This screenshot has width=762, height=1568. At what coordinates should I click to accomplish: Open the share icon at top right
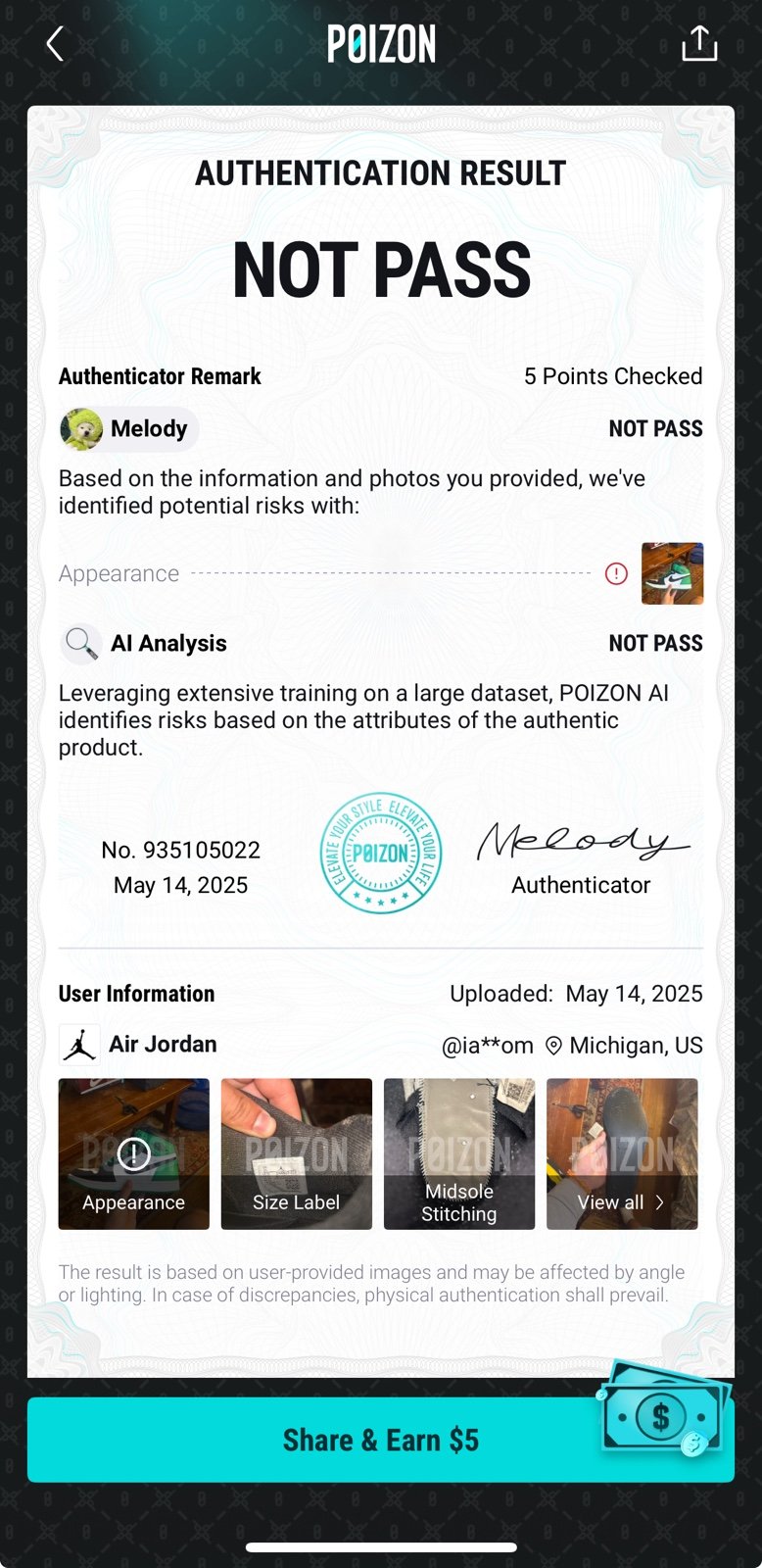coord(699,43)
